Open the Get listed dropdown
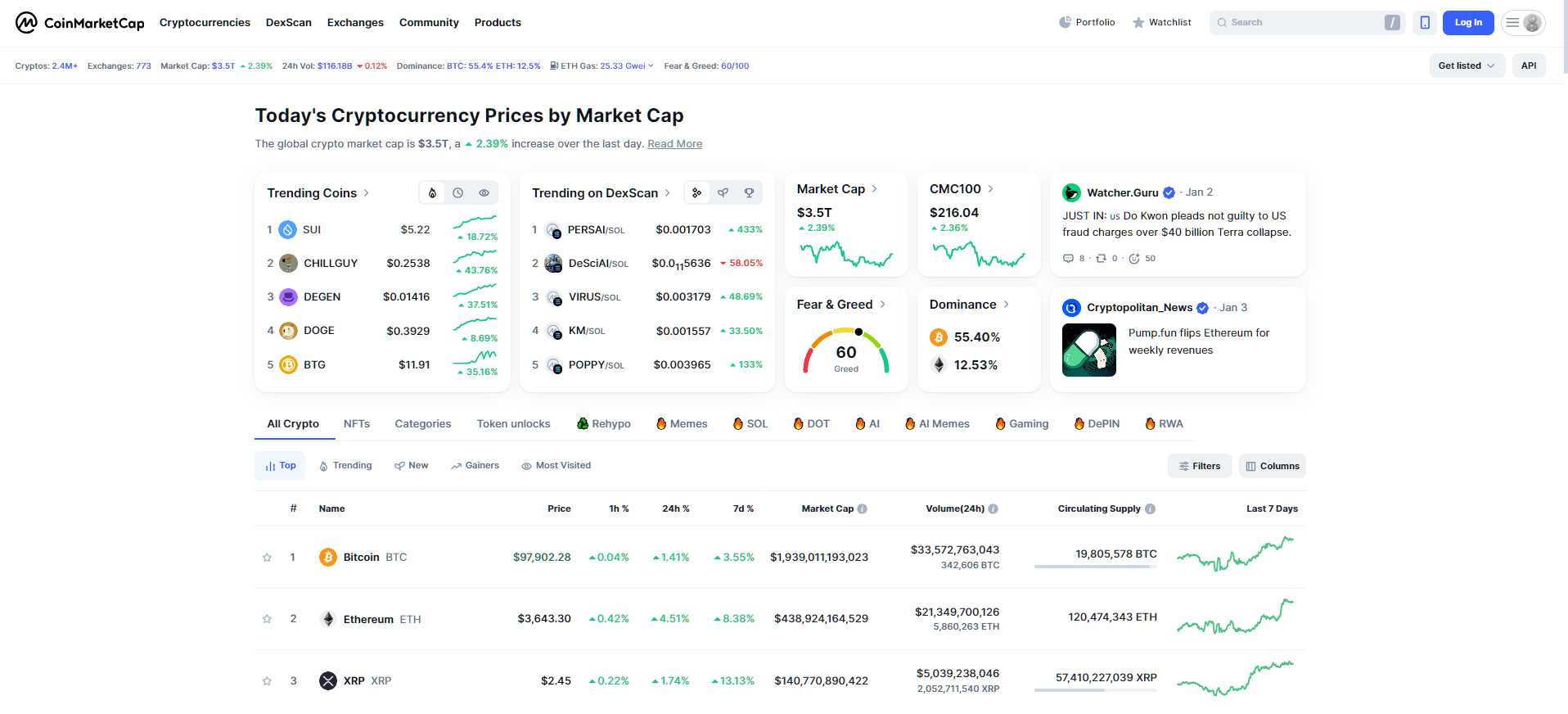Viewport: 1568px width, 714px height. [1467, 66]
